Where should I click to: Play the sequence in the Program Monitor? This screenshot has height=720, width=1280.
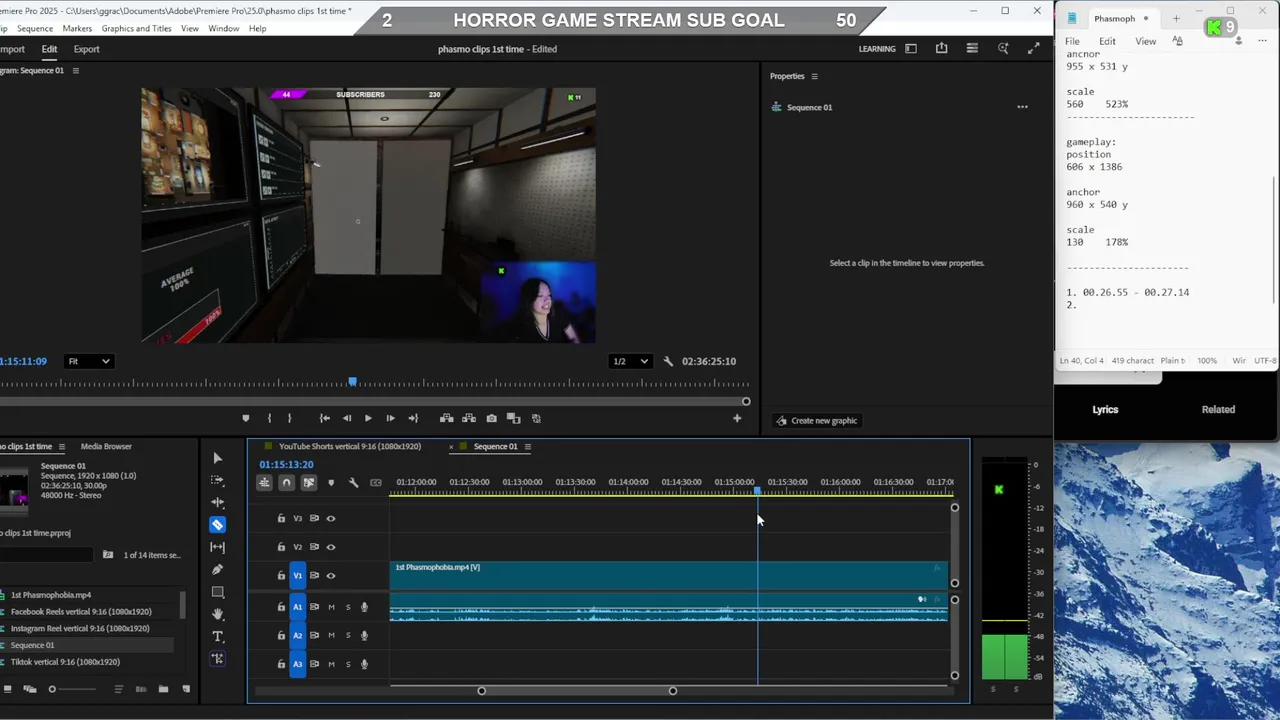point(367,418)
